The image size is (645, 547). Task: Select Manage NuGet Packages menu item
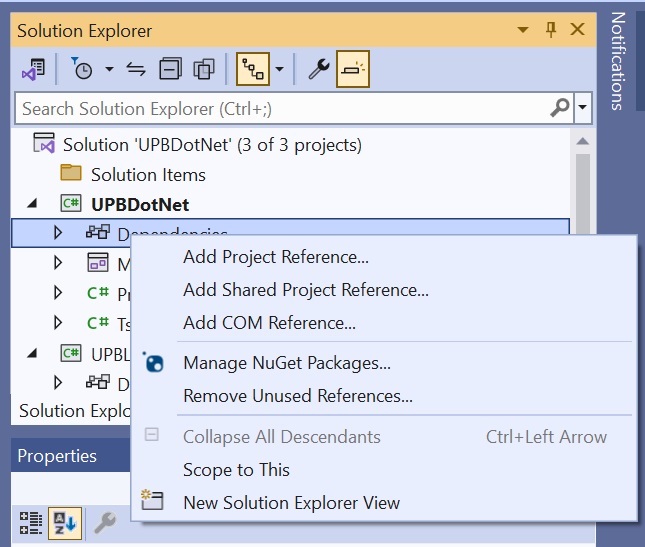286,363
